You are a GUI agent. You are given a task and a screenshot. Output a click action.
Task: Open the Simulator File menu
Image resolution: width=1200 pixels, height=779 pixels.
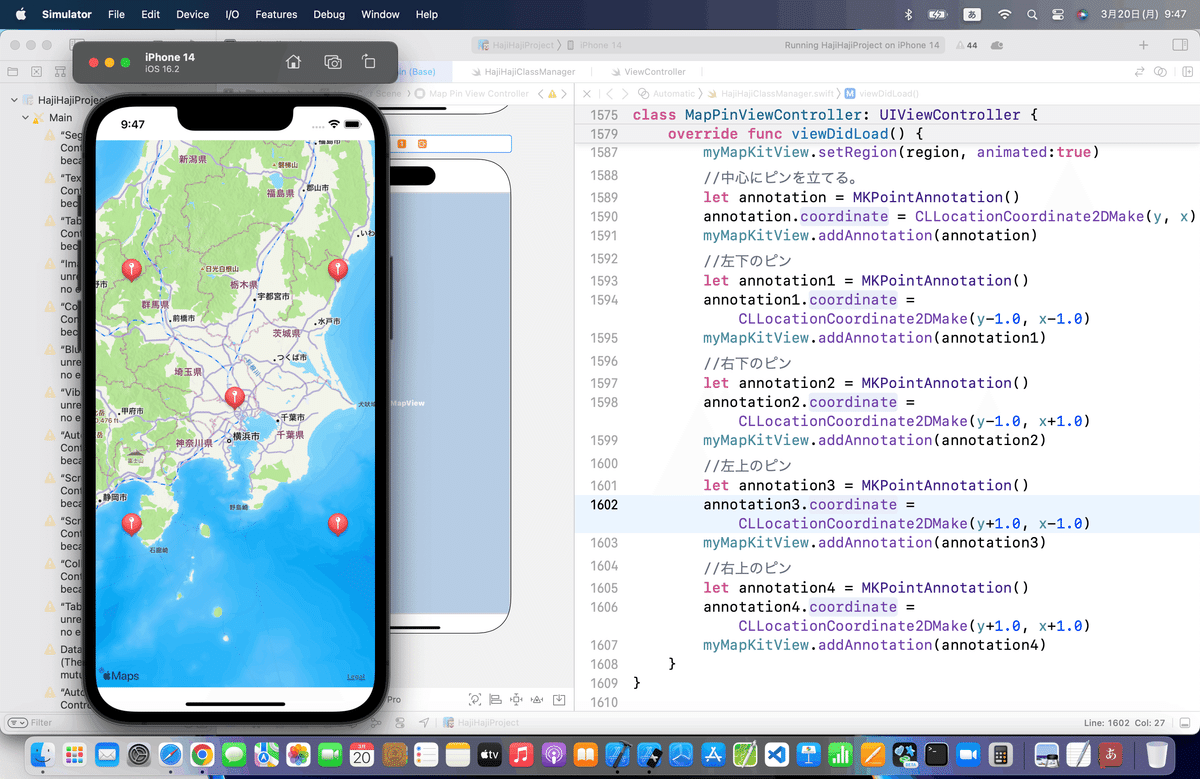click(x=116, y=15)
